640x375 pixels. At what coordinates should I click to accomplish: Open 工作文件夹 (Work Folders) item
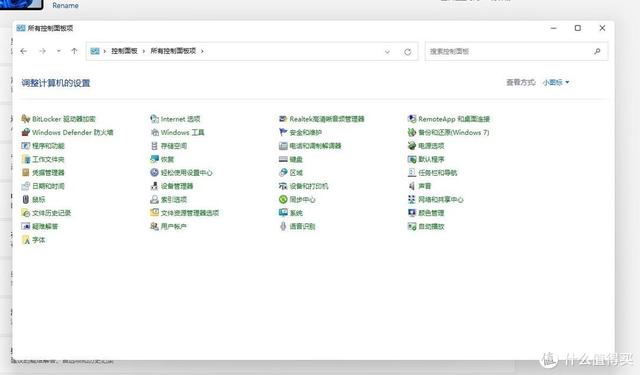click(x=43, y=159)
